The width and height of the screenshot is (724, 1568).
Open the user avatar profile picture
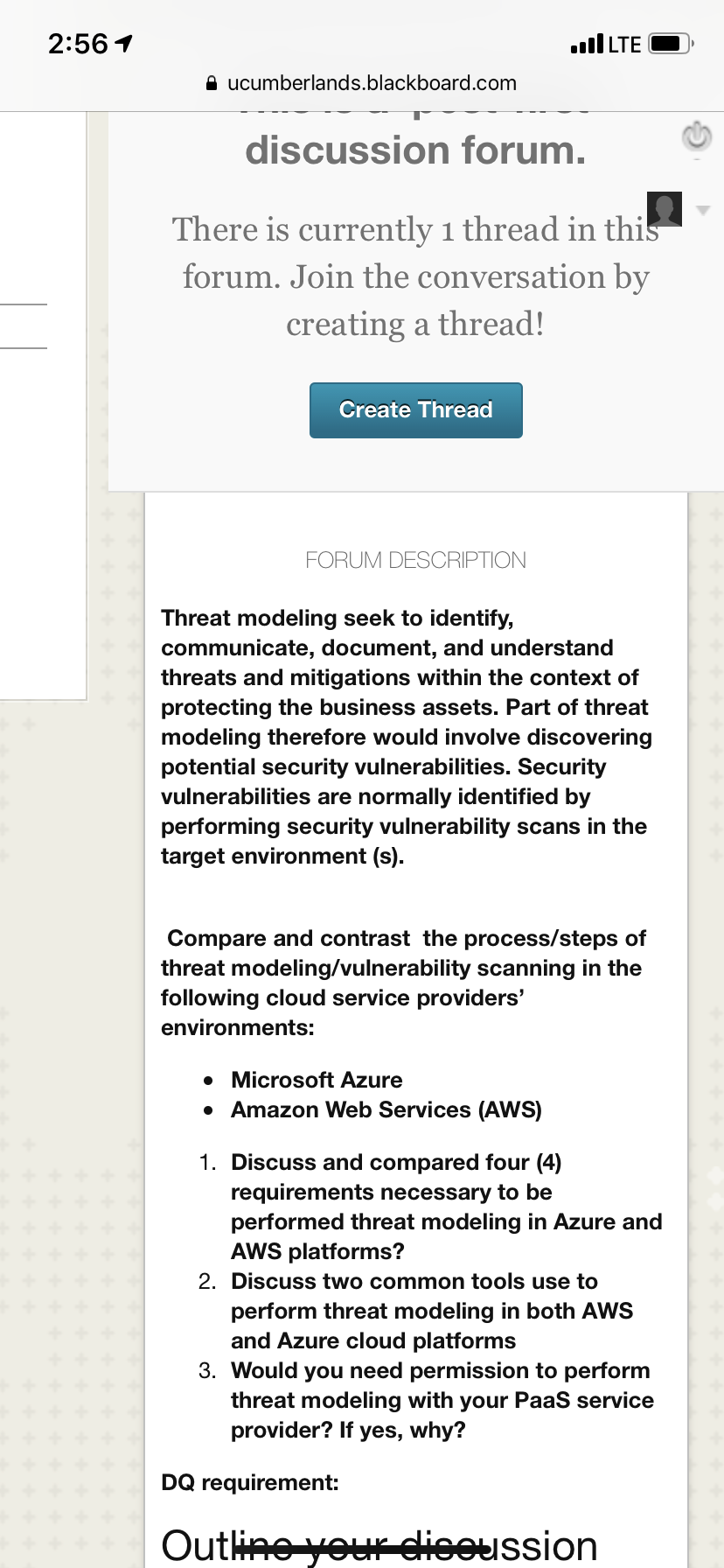click(665, 209)
